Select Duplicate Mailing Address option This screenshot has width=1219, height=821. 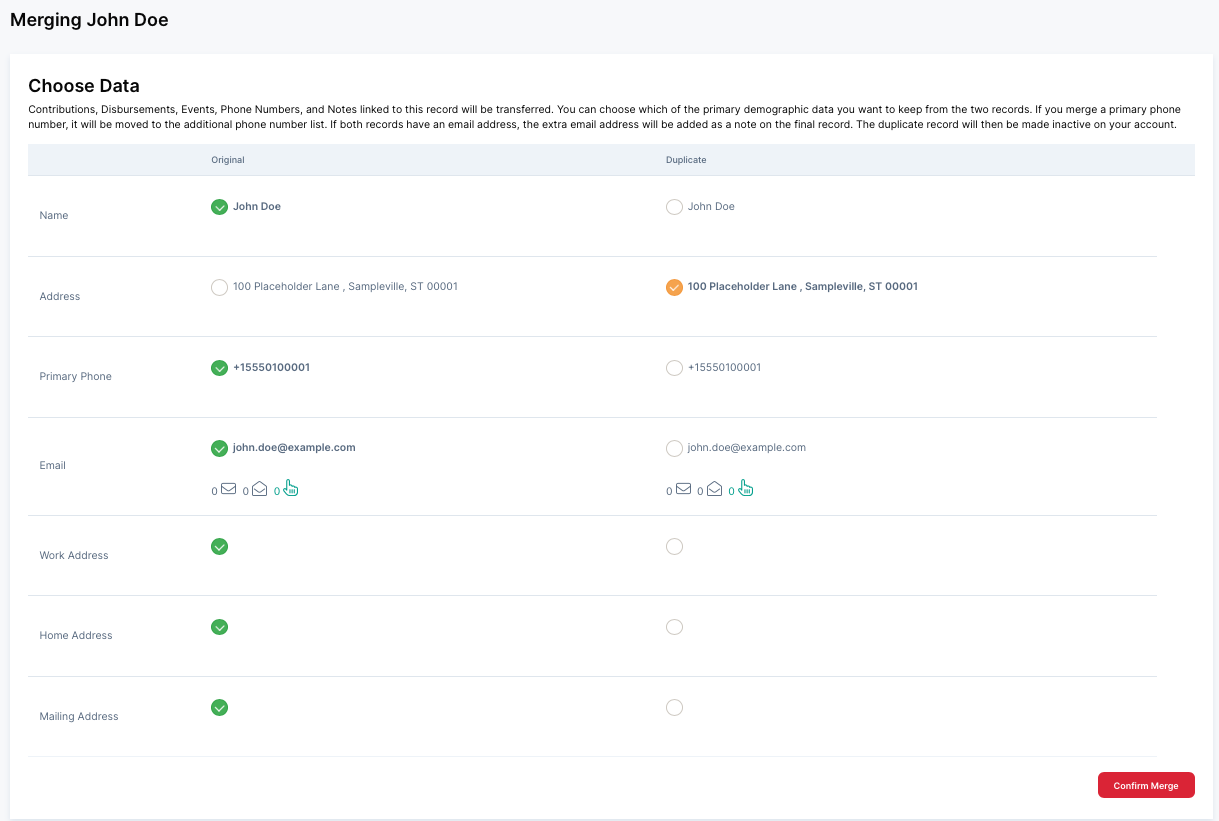tap(674, 707)
